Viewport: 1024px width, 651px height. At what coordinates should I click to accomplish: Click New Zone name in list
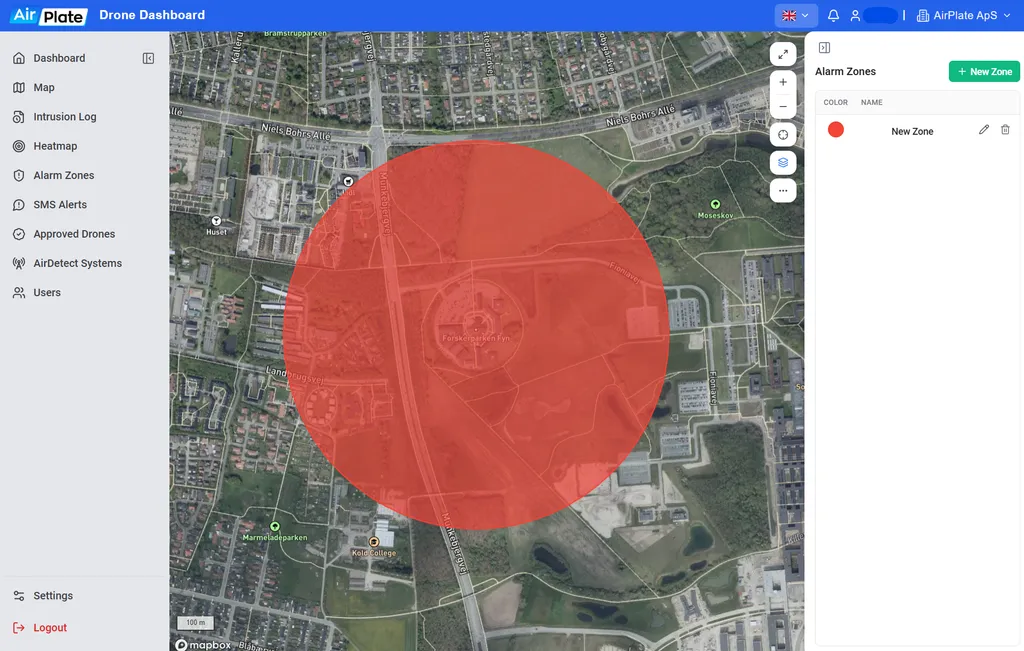pyautogui.click(x=912, y=131)
